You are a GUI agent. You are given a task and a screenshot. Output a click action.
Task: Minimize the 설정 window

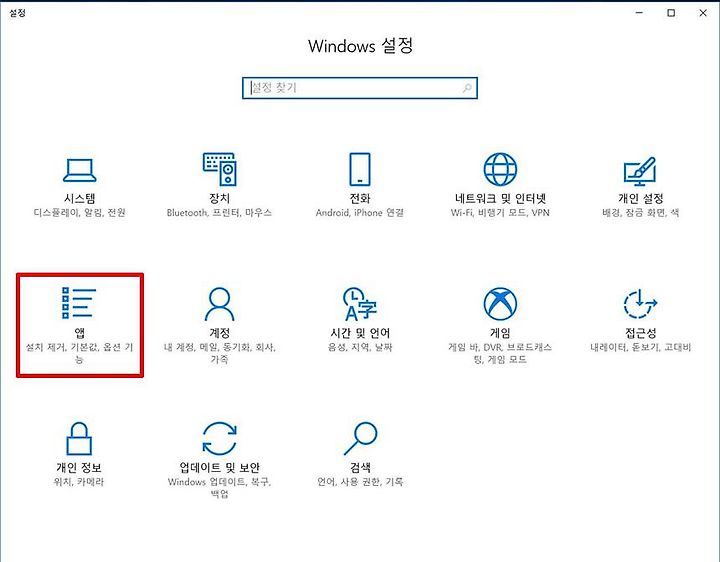pos(639,13)
